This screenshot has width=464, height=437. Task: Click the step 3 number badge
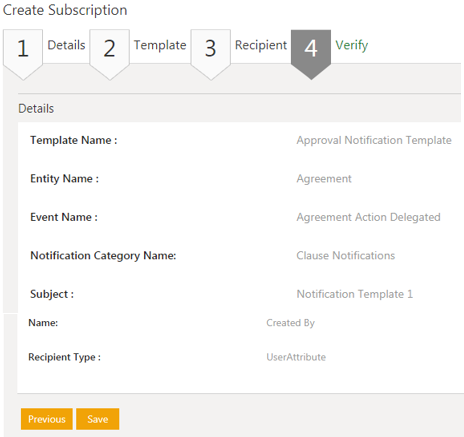(x=211, y=53)
